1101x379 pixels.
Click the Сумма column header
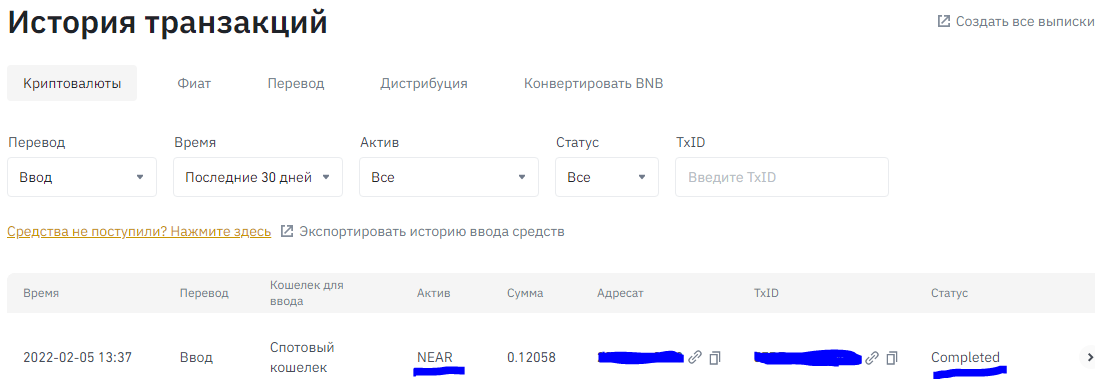525,293
